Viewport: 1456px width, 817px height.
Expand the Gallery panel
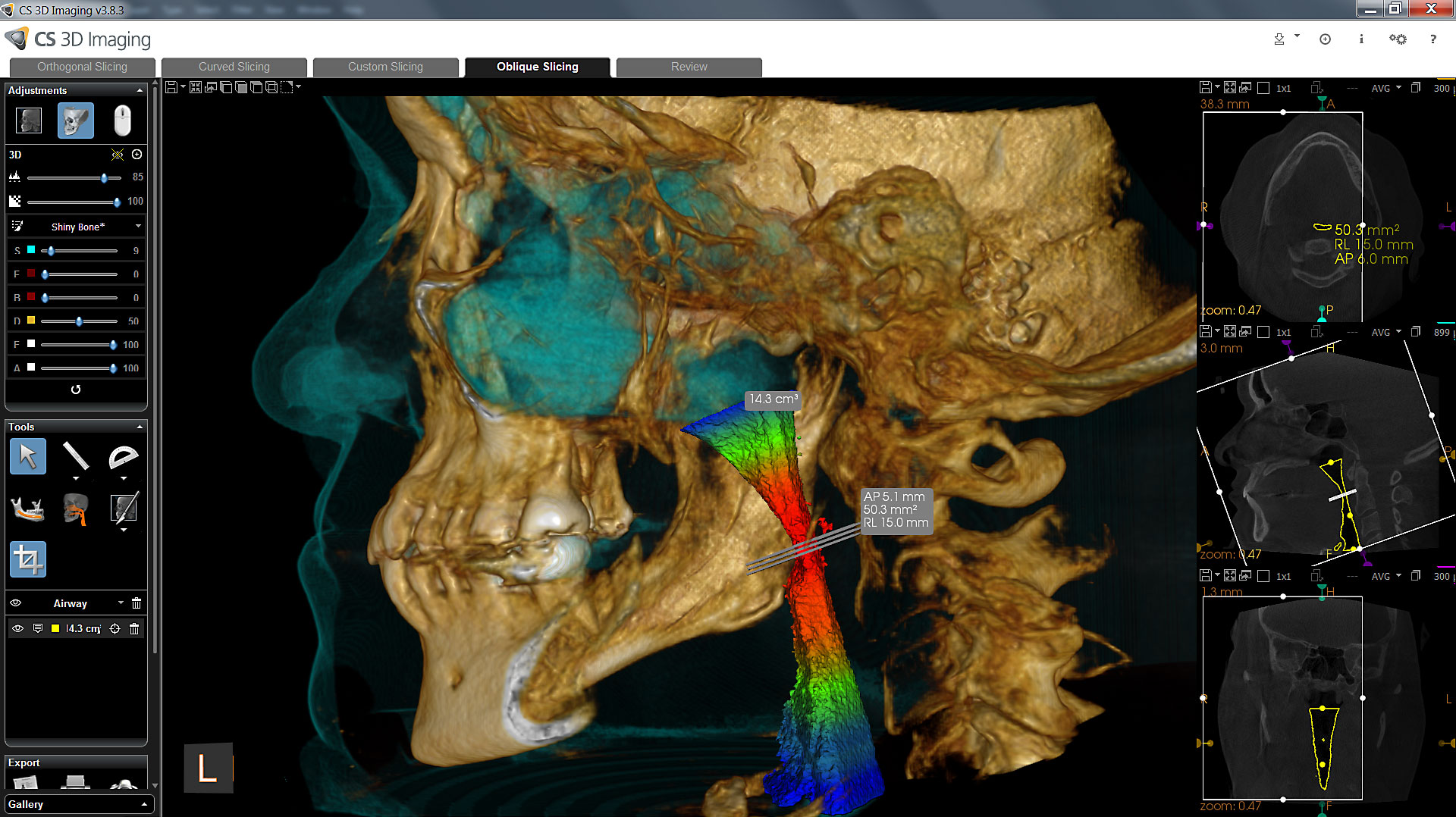(x=143, y=804)
